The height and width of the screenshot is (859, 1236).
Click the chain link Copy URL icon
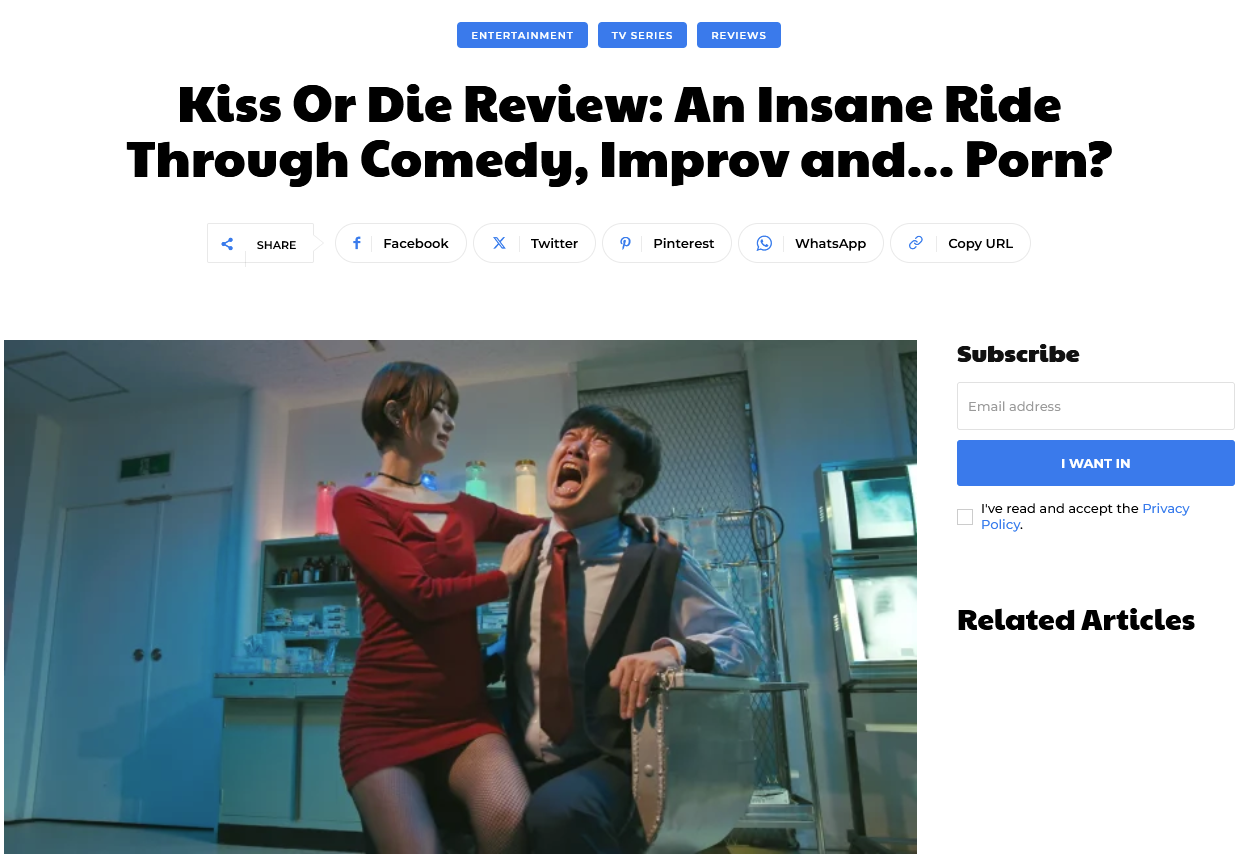click(915, 243)
